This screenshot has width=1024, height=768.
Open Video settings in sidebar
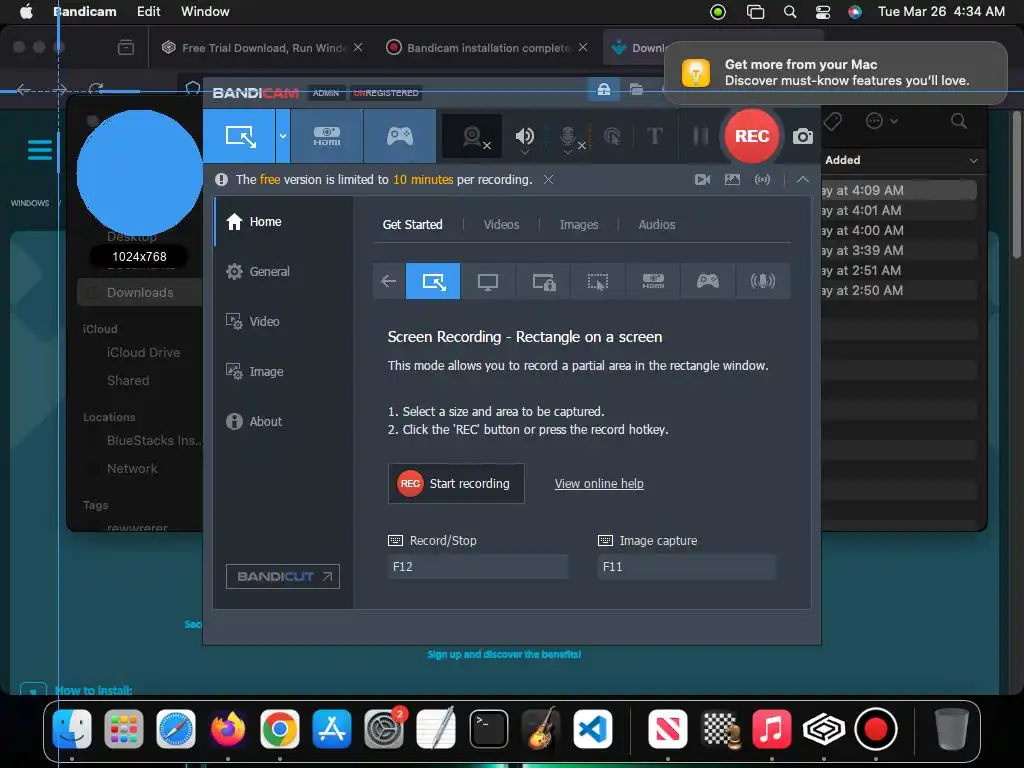[283, 321]
